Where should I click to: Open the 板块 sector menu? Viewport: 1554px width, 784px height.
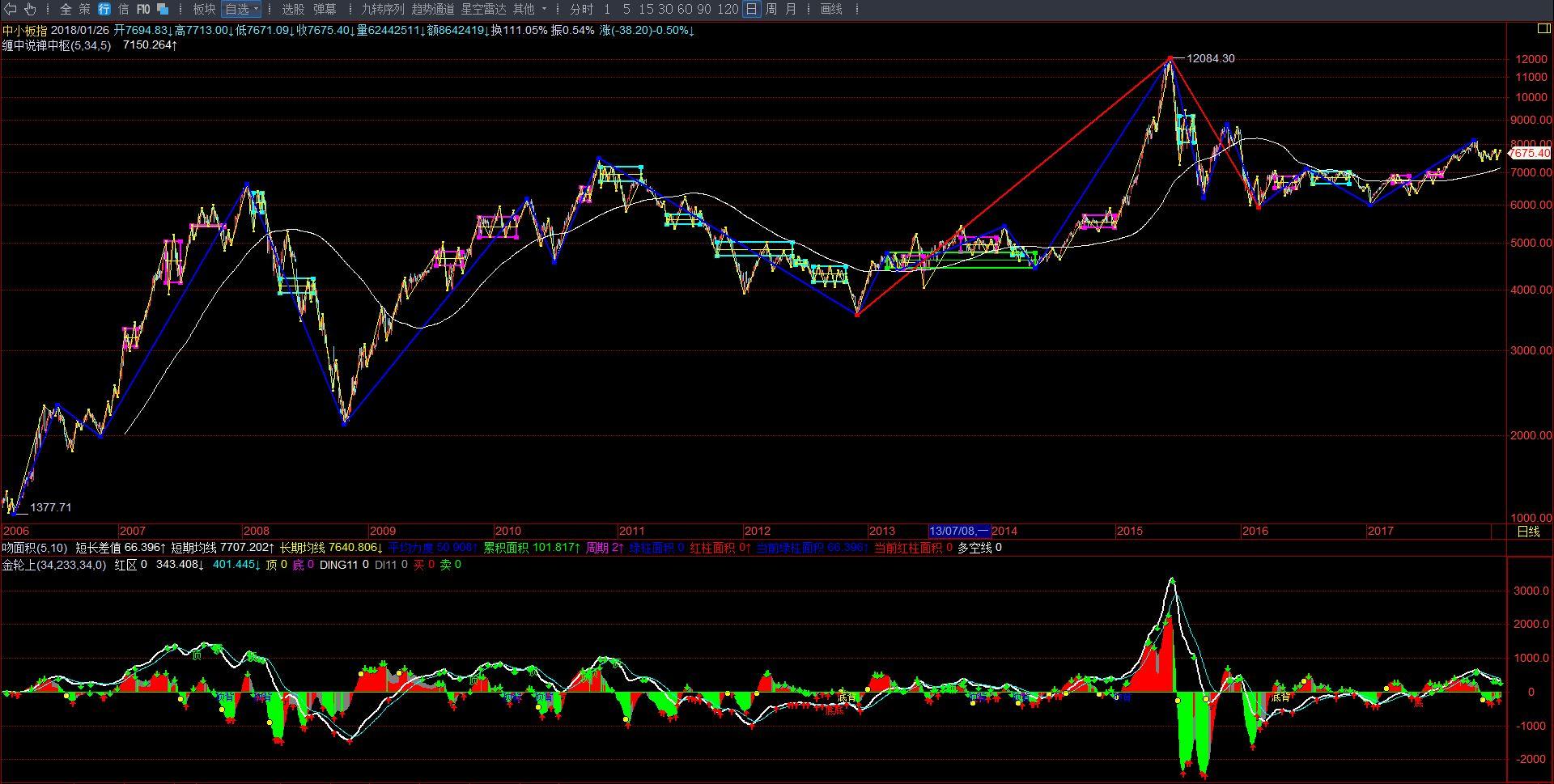204,9
